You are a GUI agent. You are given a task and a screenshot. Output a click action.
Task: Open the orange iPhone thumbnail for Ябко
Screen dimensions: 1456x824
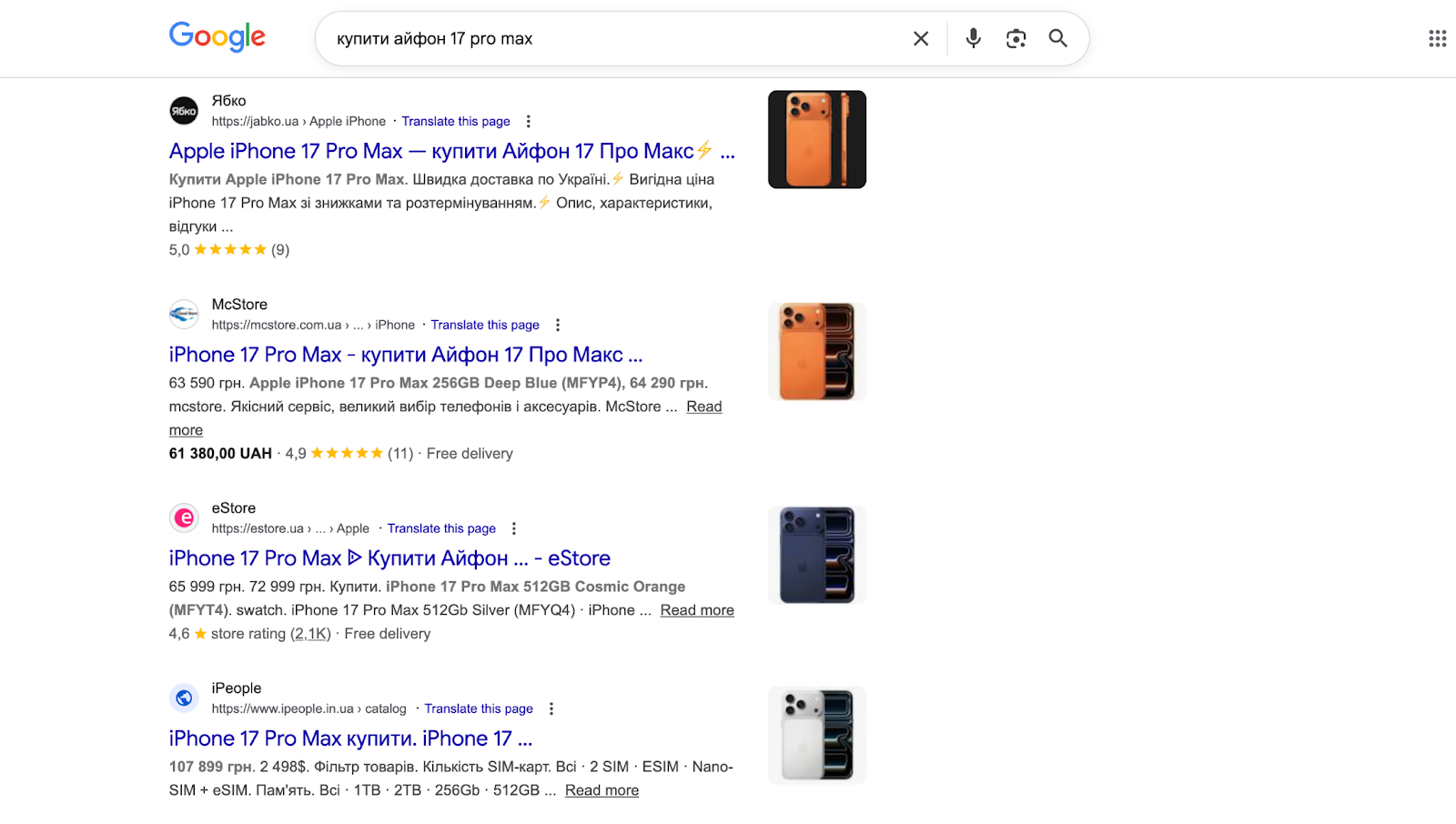click(x=817, y=139)
